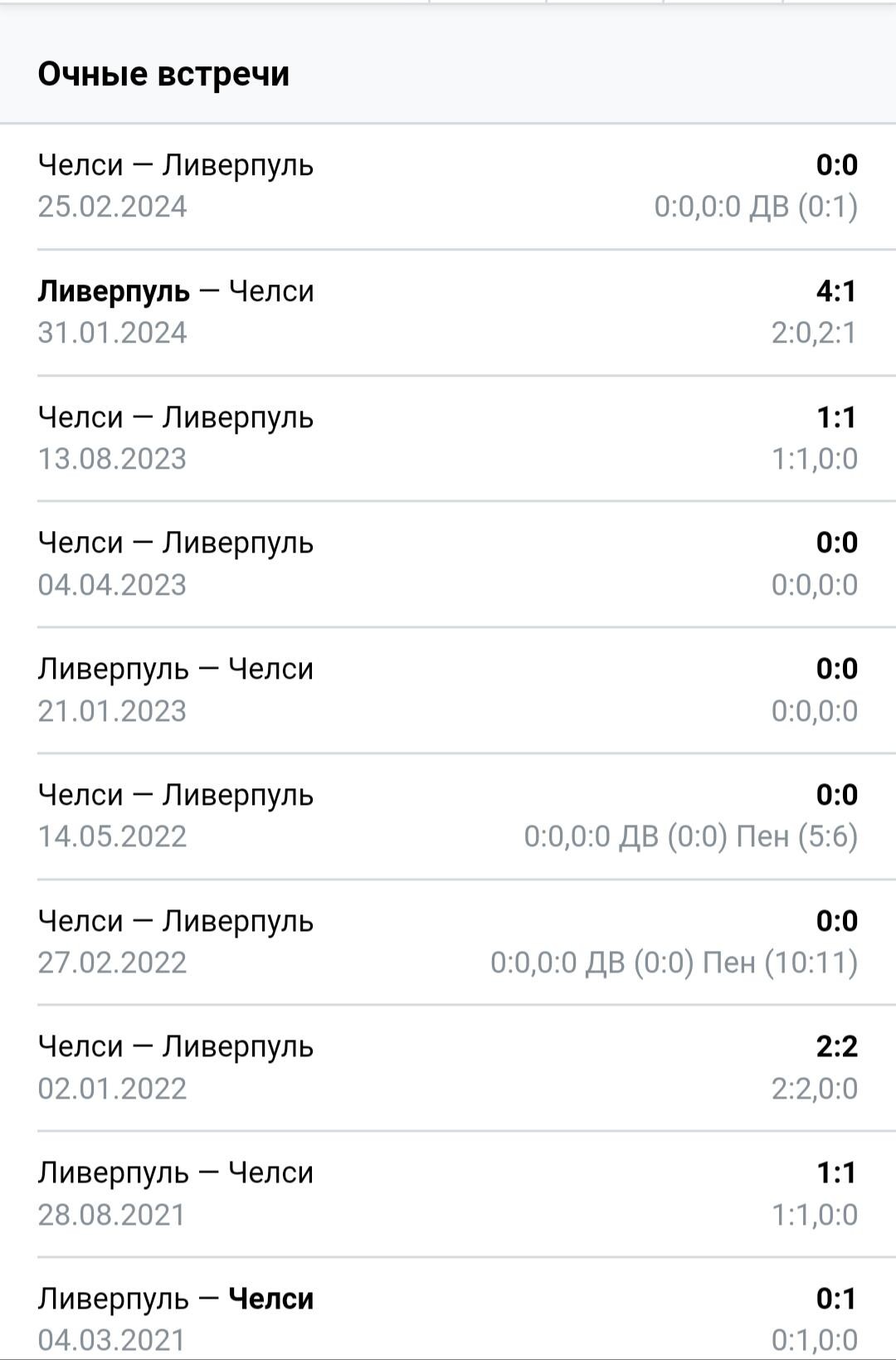Click the 2:2 score result
The width and height of the screenshot is (896, 1360).
click(836, 1047)
